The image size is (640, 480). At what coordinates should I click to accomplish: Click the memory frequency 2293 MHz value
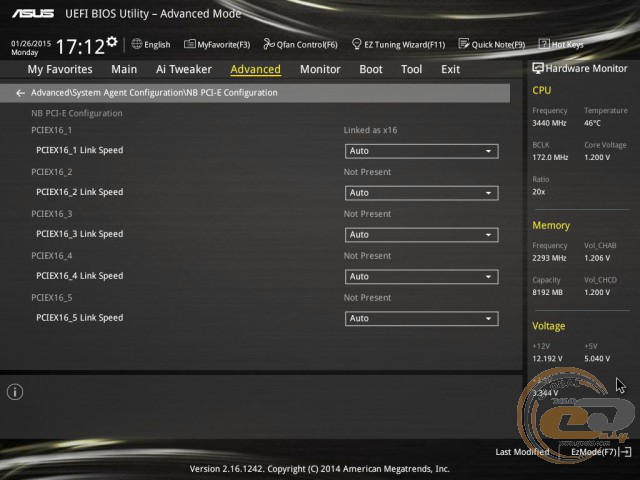549,258
